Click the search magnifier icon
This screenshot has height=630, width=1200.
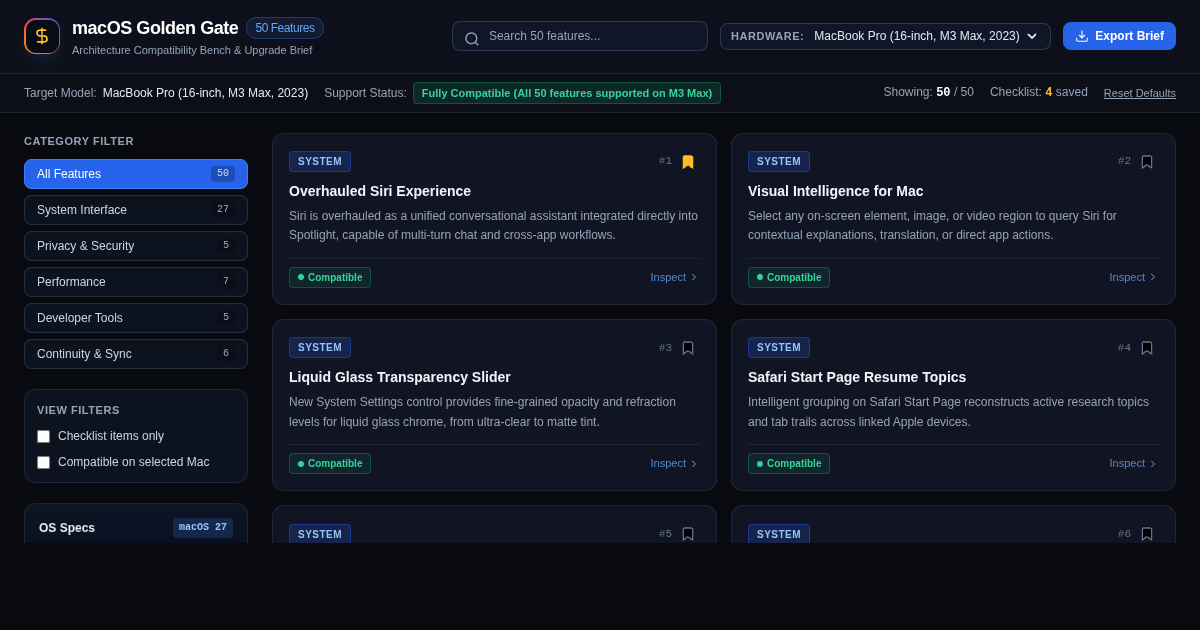(472, 38)
